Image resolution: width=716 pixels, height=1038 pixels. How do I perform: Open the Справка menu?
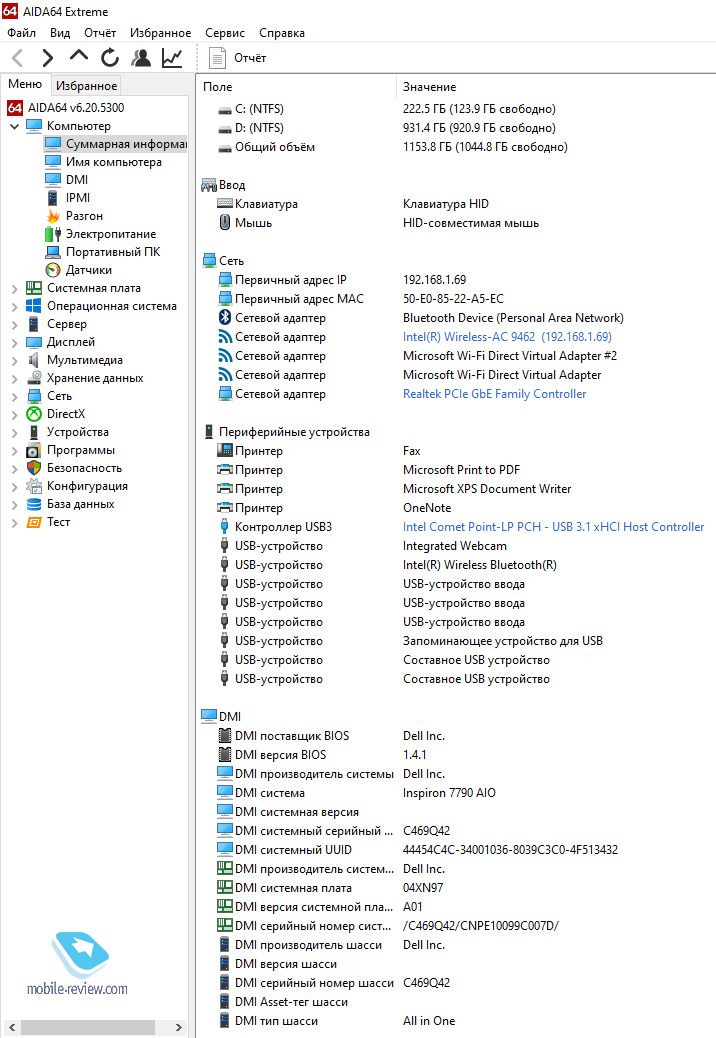[282, 32]
